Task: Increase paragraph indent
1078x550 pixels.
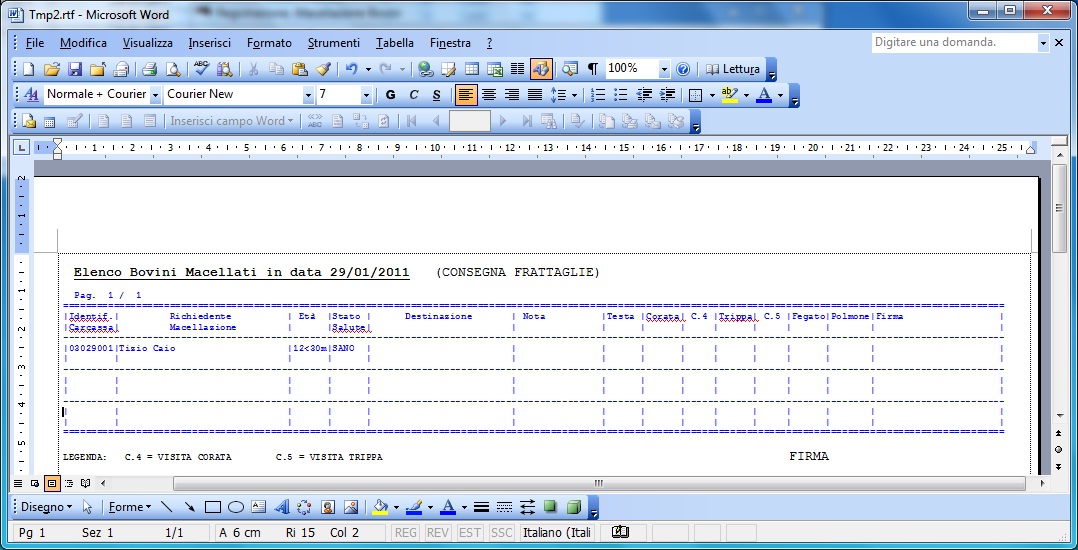Action: (667, 94)
